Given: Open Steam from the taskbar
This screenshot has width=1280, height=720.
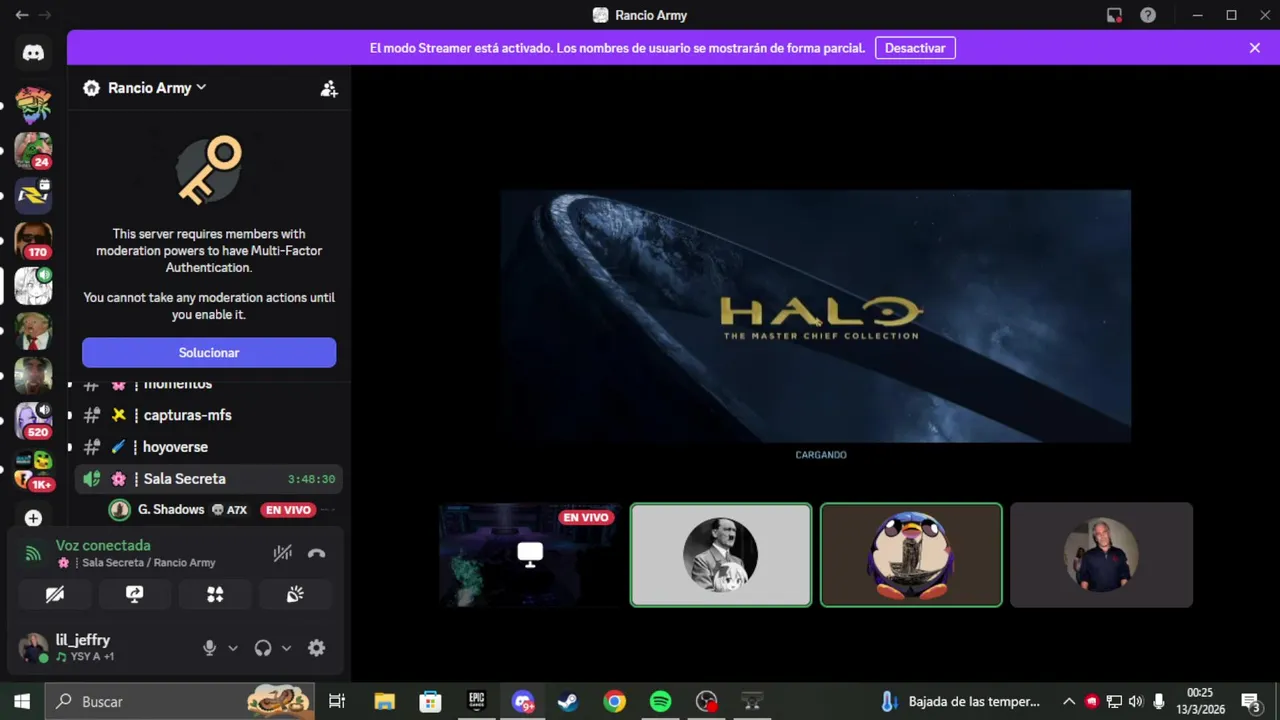Looking at the screenshot, I should [568, 701].
